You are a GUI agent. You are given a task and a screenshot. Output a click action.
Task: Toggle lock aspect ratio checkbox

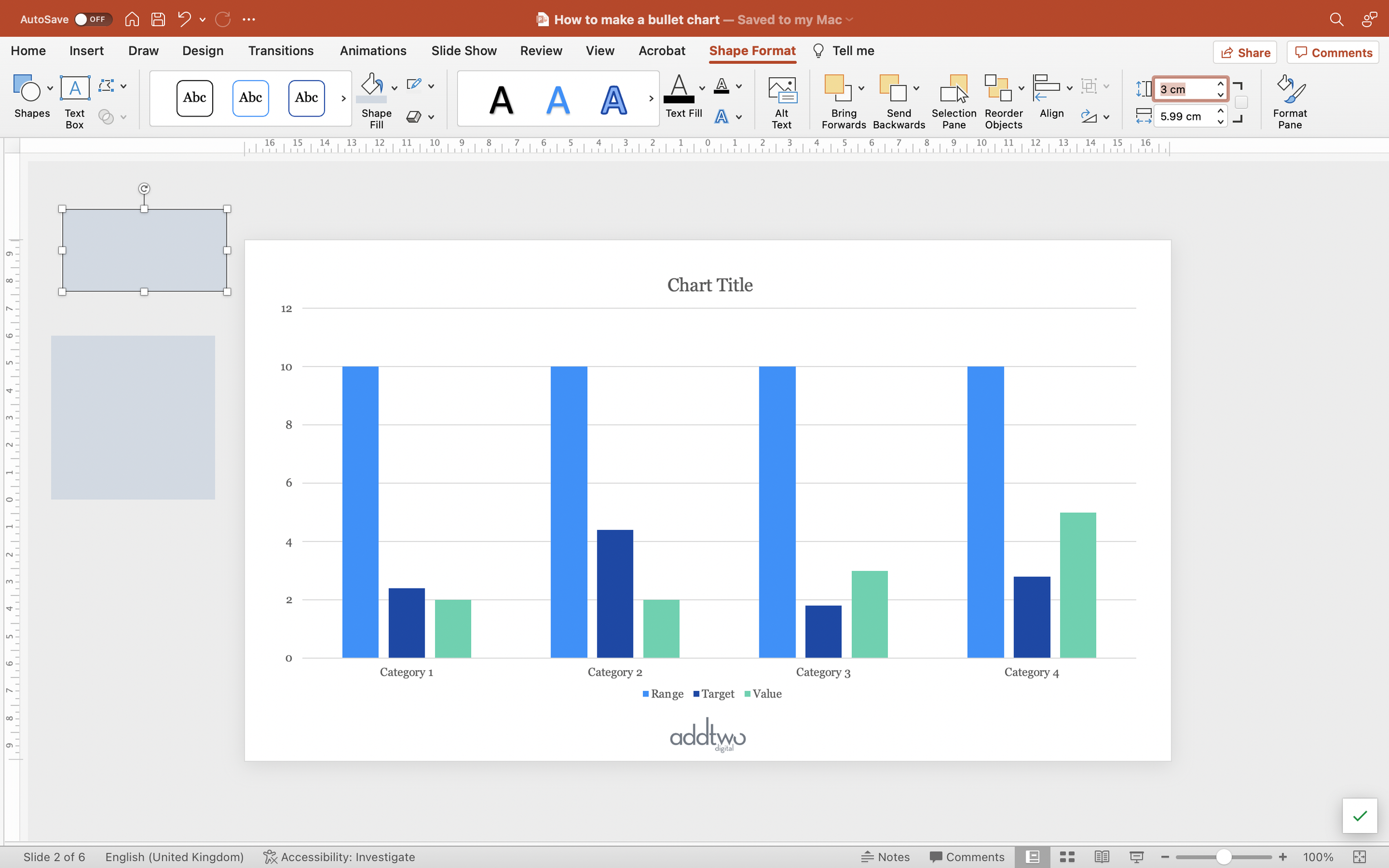[x=1241, y=102]
